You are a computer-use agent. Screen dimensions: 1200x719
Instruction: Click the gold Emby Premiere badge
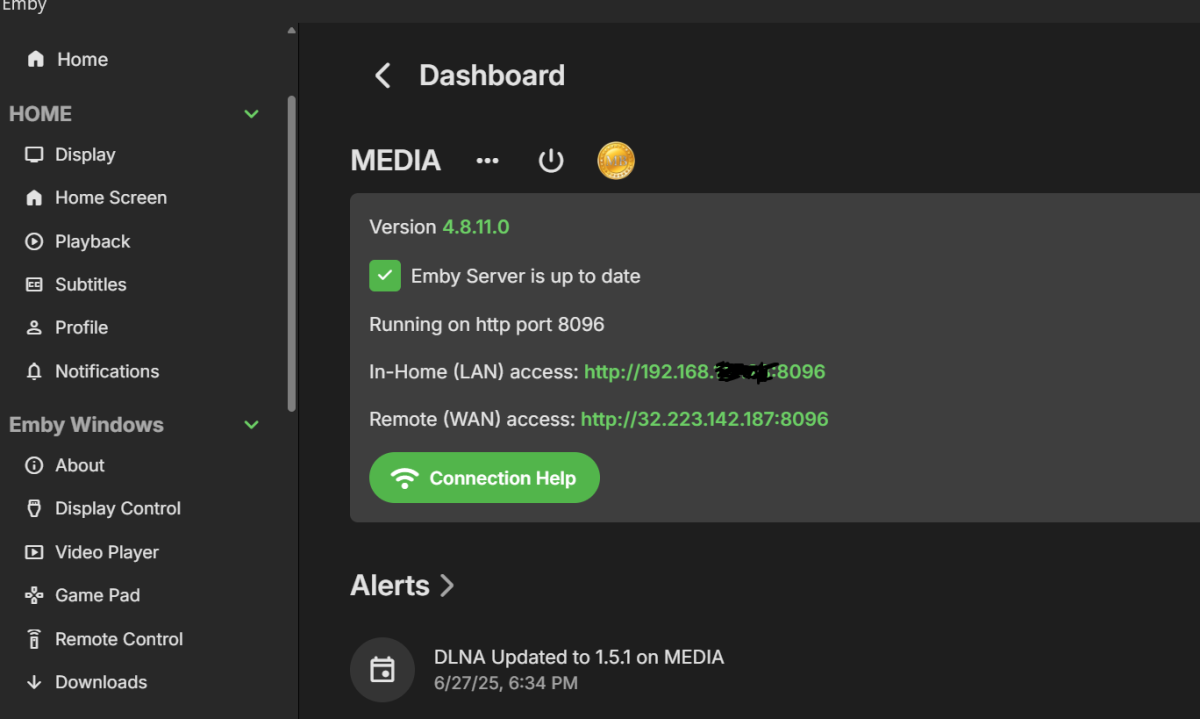(616, 161)
